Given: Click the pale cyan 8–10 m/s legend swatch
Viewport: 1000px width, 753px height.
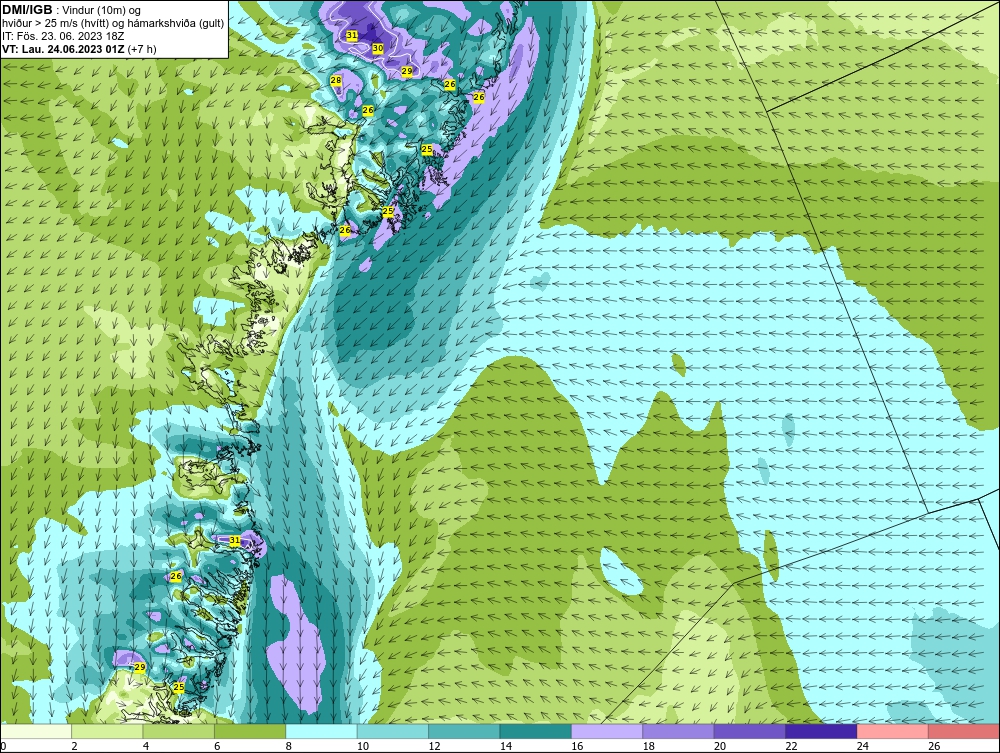Looking at the screenshot, I should click(321, 731).
